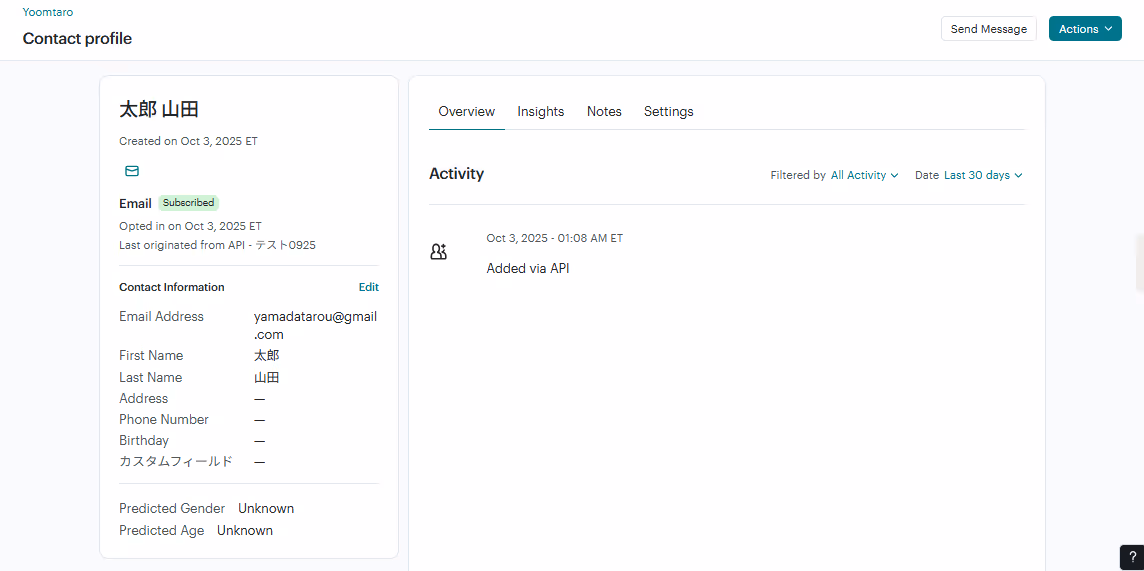
Task: Click the Address field label
Action: (144, 398)
